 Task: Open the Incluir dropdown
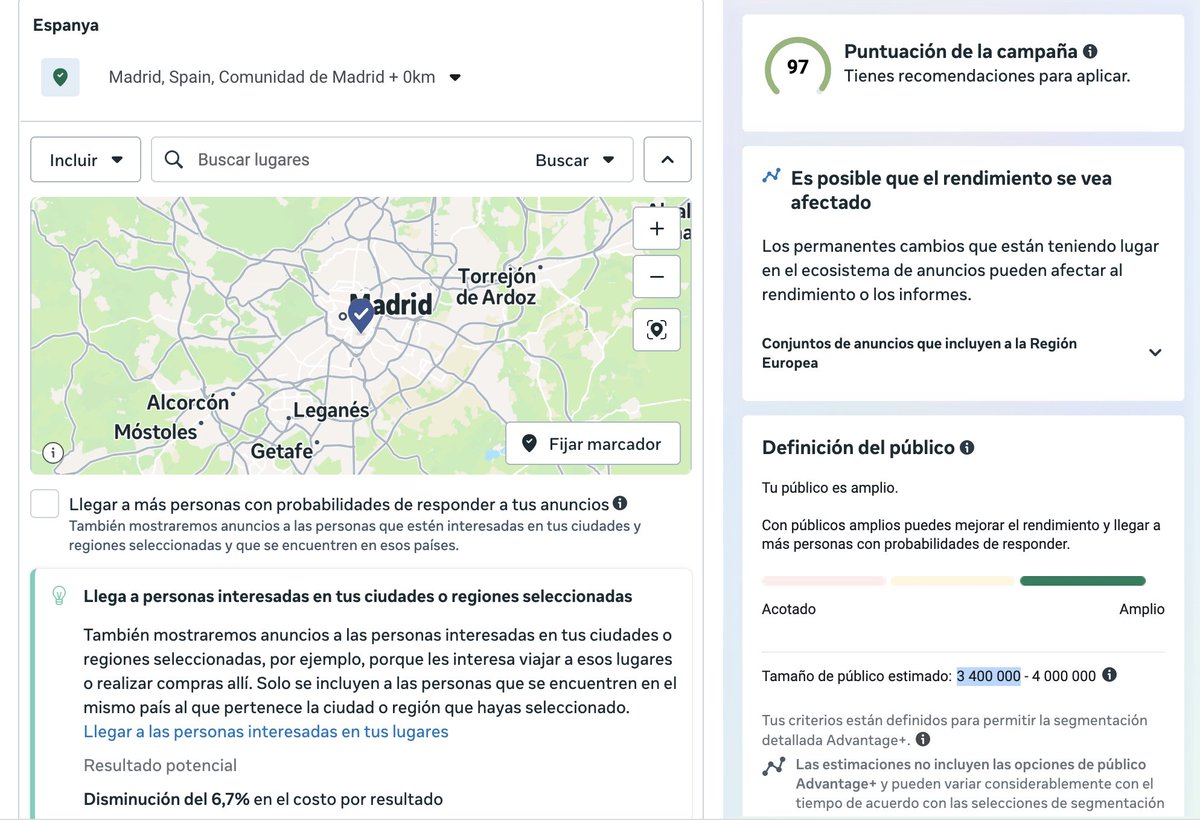tap(85, 159)
